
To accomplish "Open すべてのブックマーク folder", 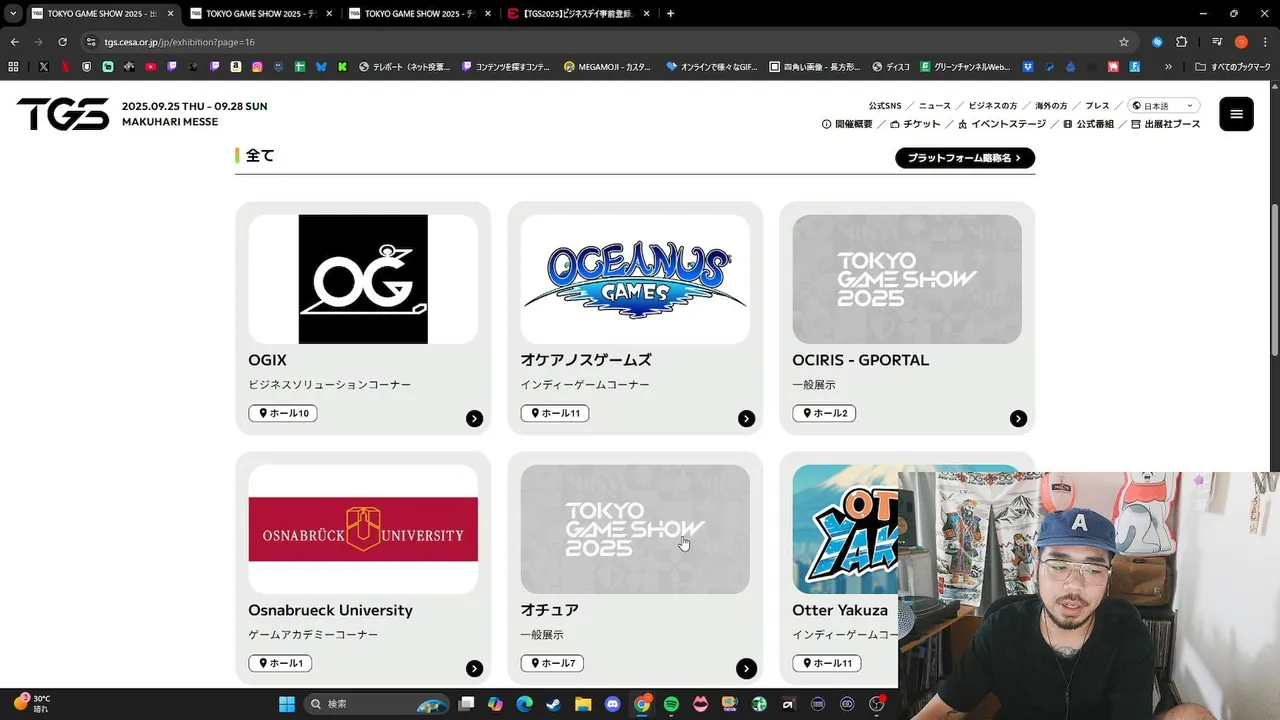I will (1232, 67).
